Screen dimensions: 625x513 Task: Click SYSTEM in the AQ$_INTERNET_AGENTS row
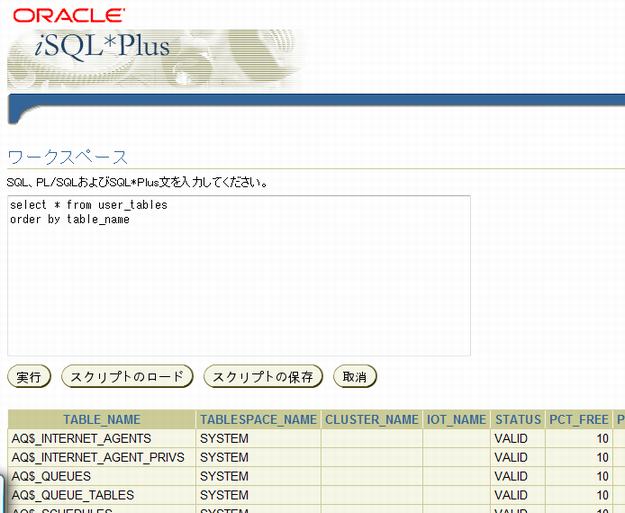pyautogui.click(x=224, y=438)
